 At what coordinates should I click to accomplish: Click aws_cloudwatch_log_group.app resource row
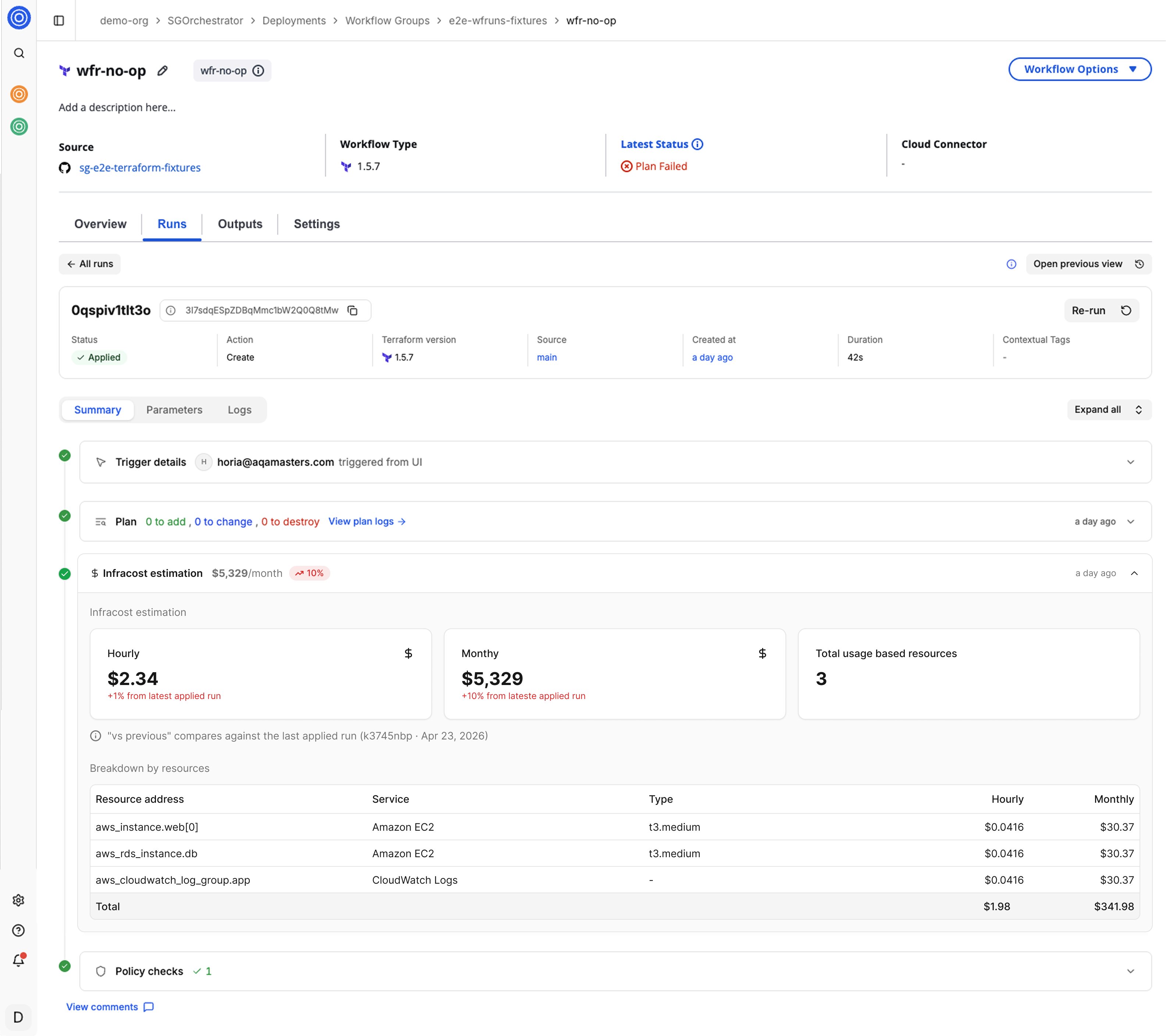[x=614, y=880]
